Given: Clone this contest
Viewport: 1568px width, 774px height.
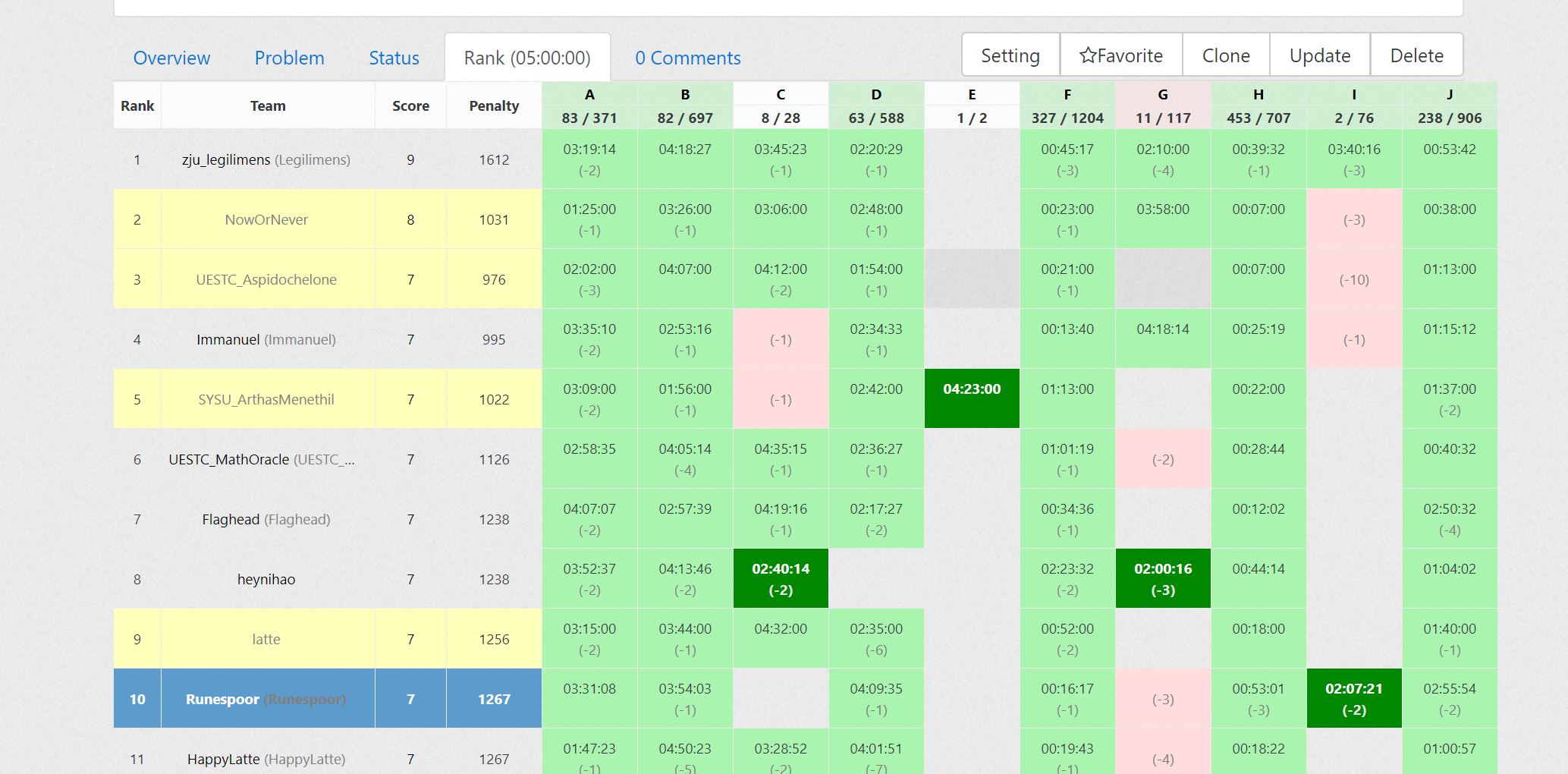Looking at the screenshot, I should pos(1225,55).
